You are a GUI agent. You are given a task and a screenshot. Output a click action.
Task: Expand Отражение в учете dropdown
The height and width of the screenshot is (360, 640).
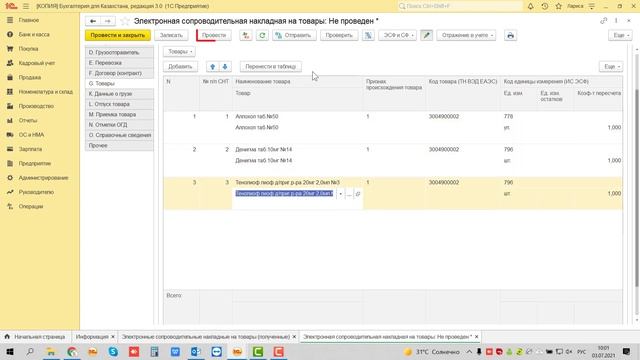click(466, 36)
